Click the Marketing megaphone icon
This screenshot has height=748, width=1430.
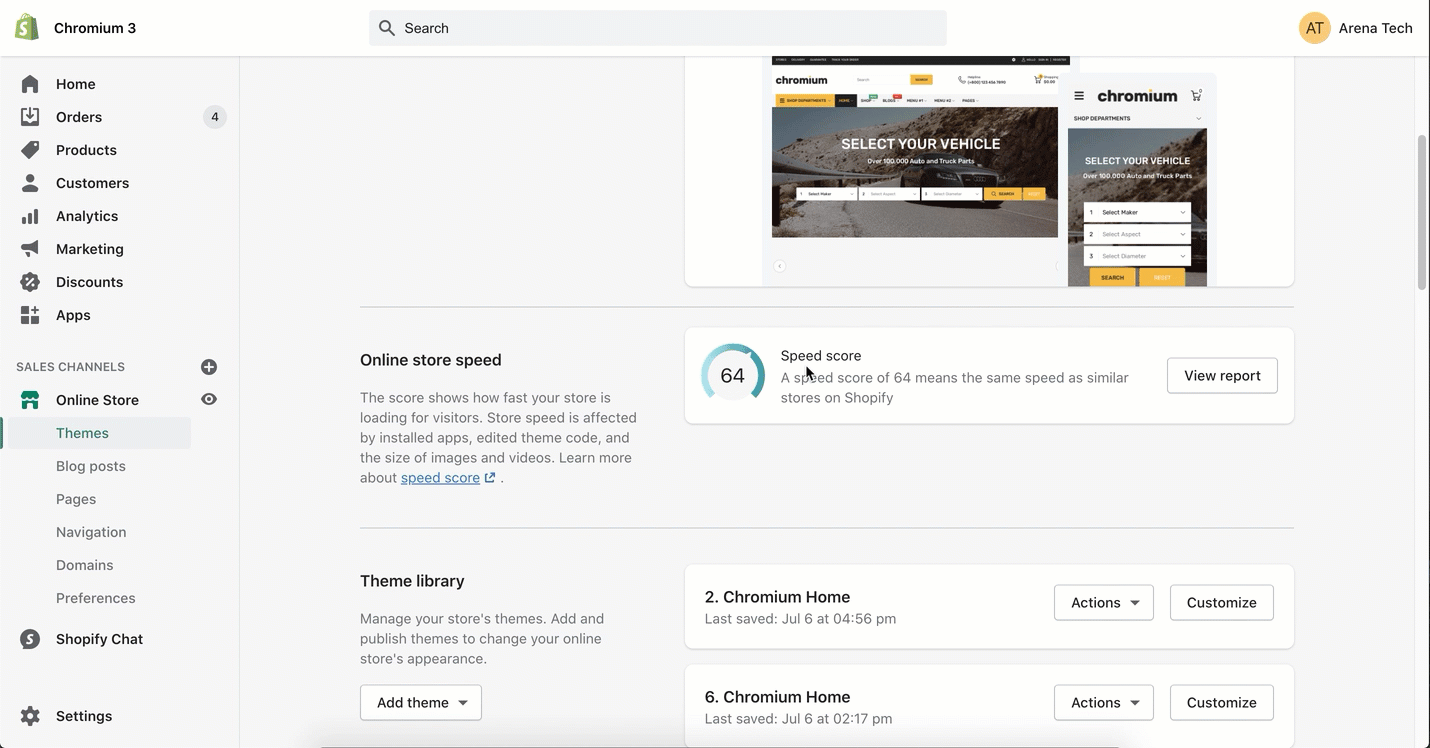click(x=30, y=249)
